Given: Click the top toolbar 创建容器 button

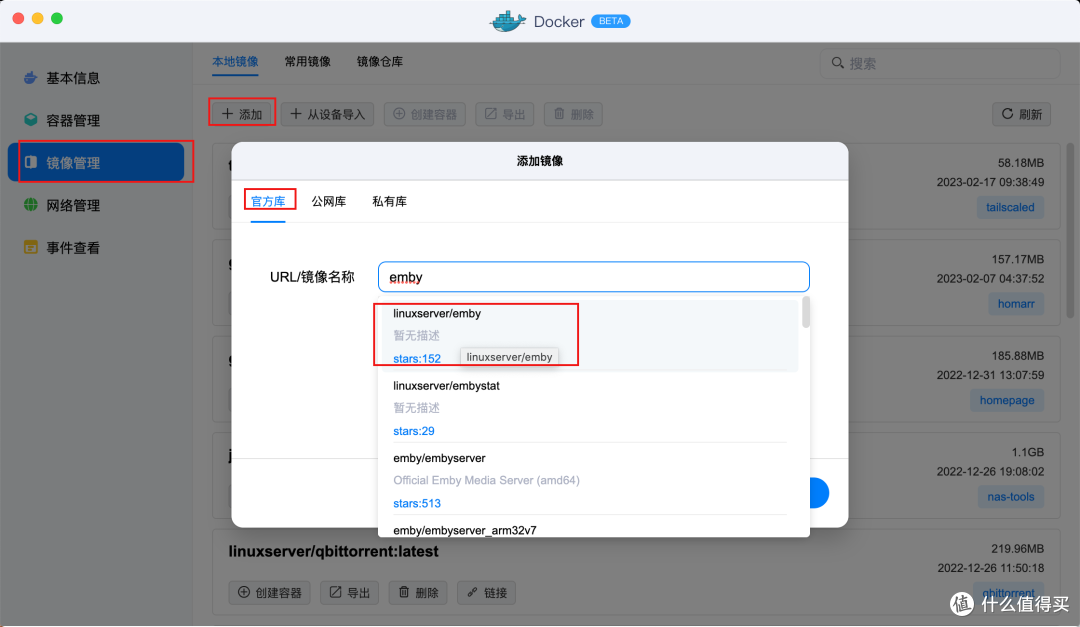Looking at the screenshot, I should [x=425, y=114].
